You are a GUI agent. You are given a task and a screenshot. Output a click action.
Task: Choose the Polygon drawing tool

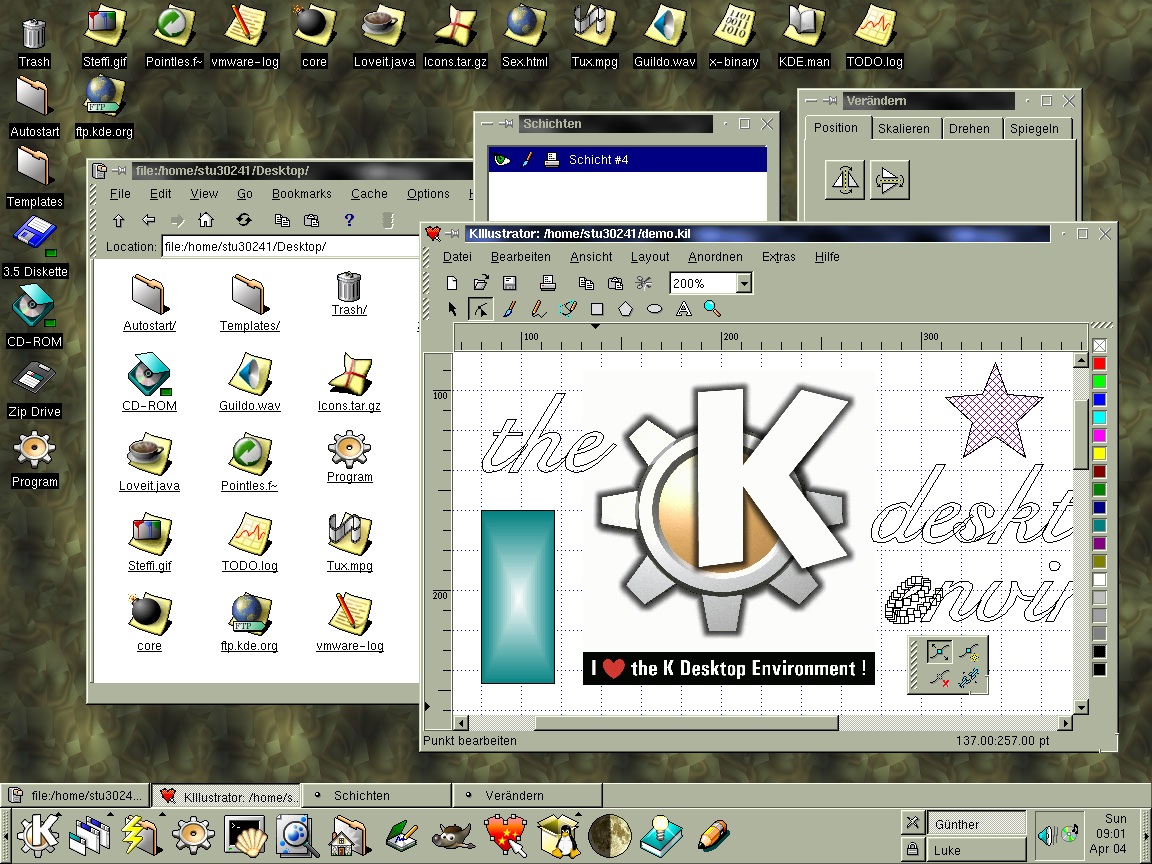[626, 309]
